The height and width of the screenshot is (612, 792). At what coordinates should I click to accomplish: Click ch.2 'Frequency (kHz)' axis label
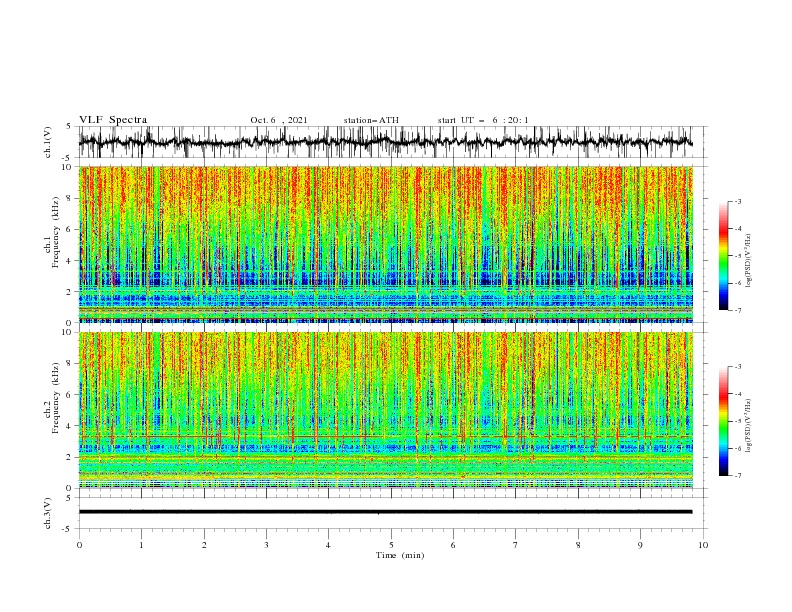[55, 398]
